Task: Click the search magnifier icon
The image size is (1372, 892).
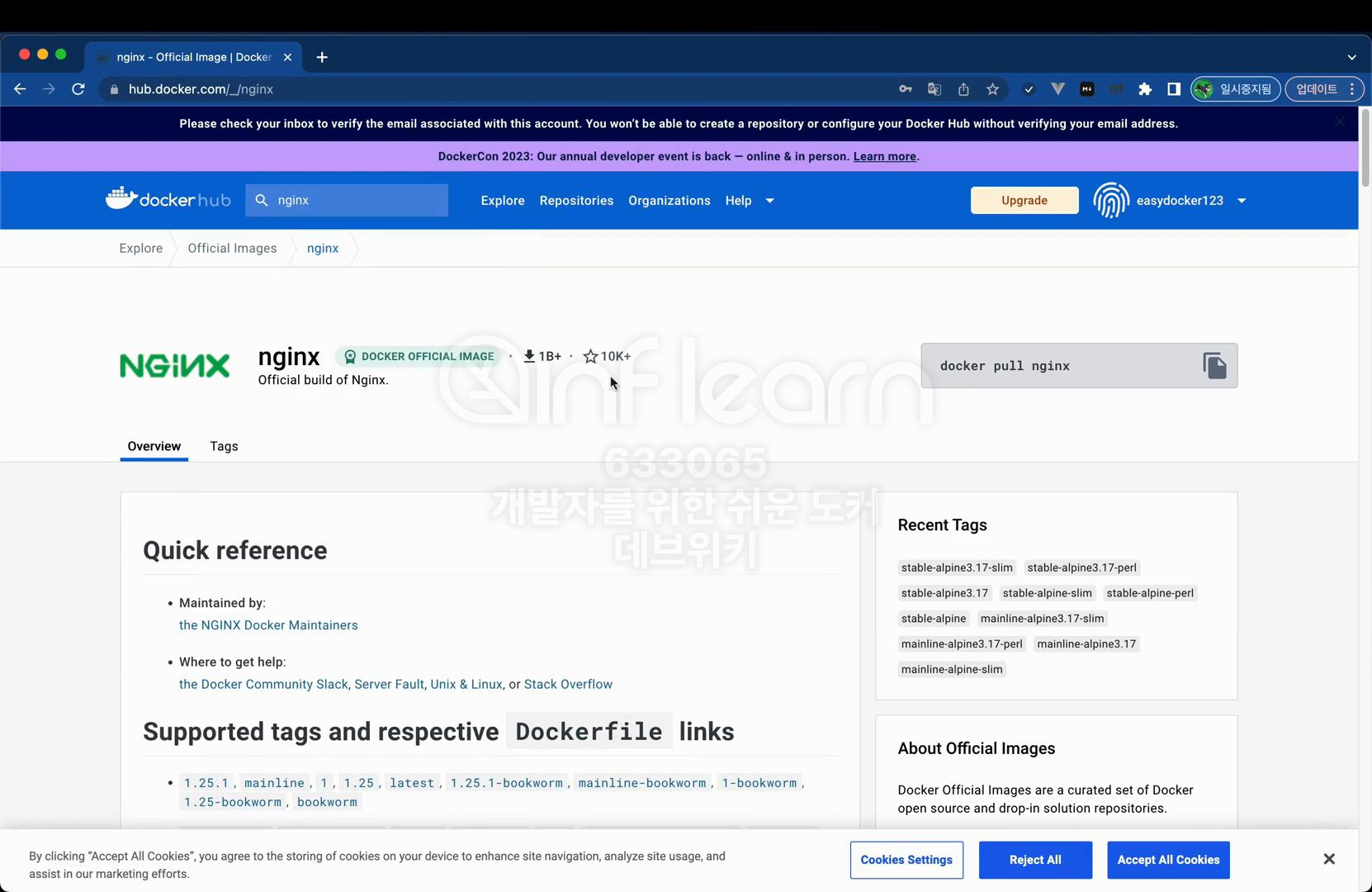Action: pos(262,200)
